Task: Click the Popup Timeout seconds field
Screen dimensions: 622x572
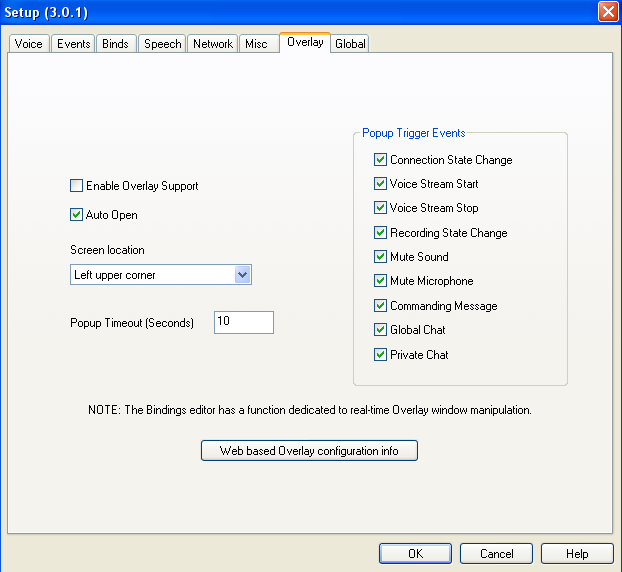Action: pos(244,322)
